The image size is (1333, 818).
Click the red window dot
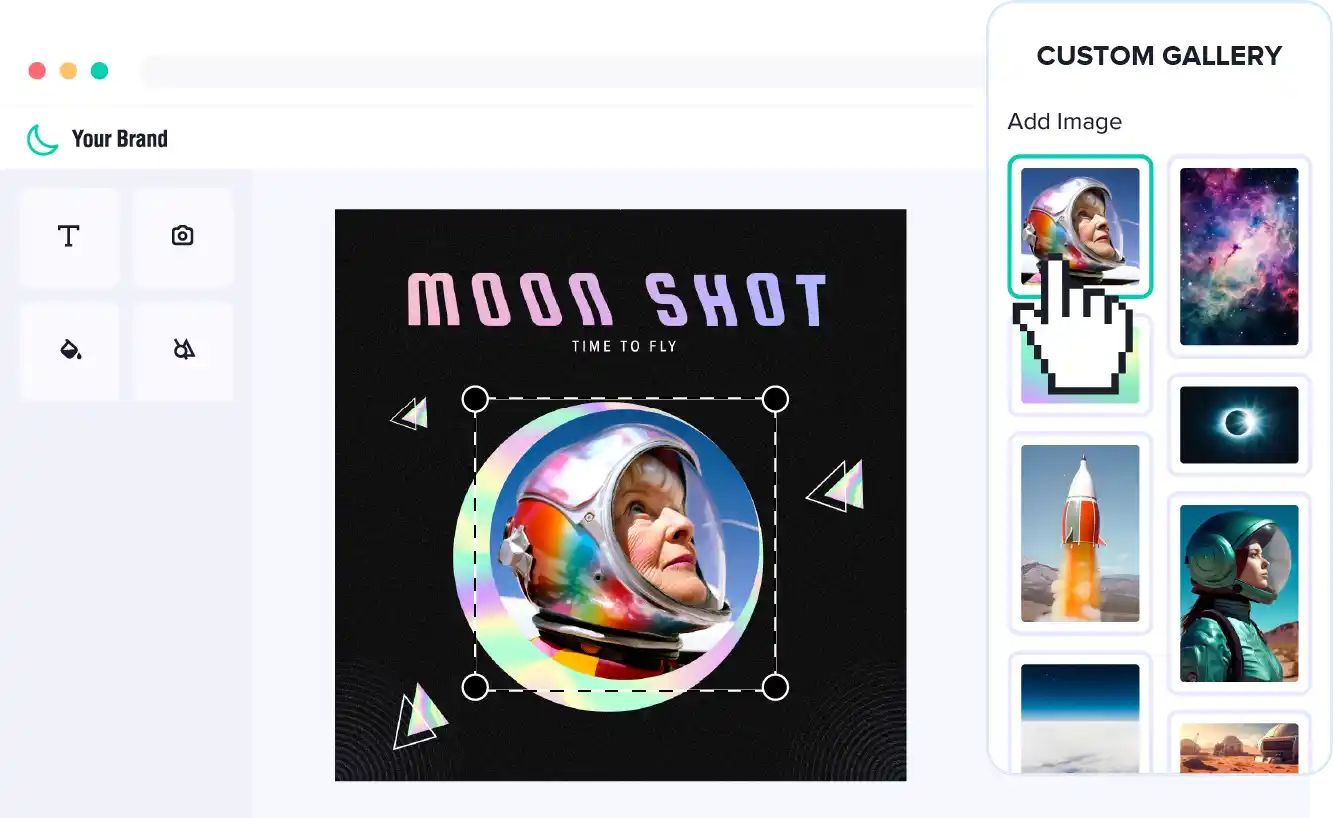pos(37,71)
